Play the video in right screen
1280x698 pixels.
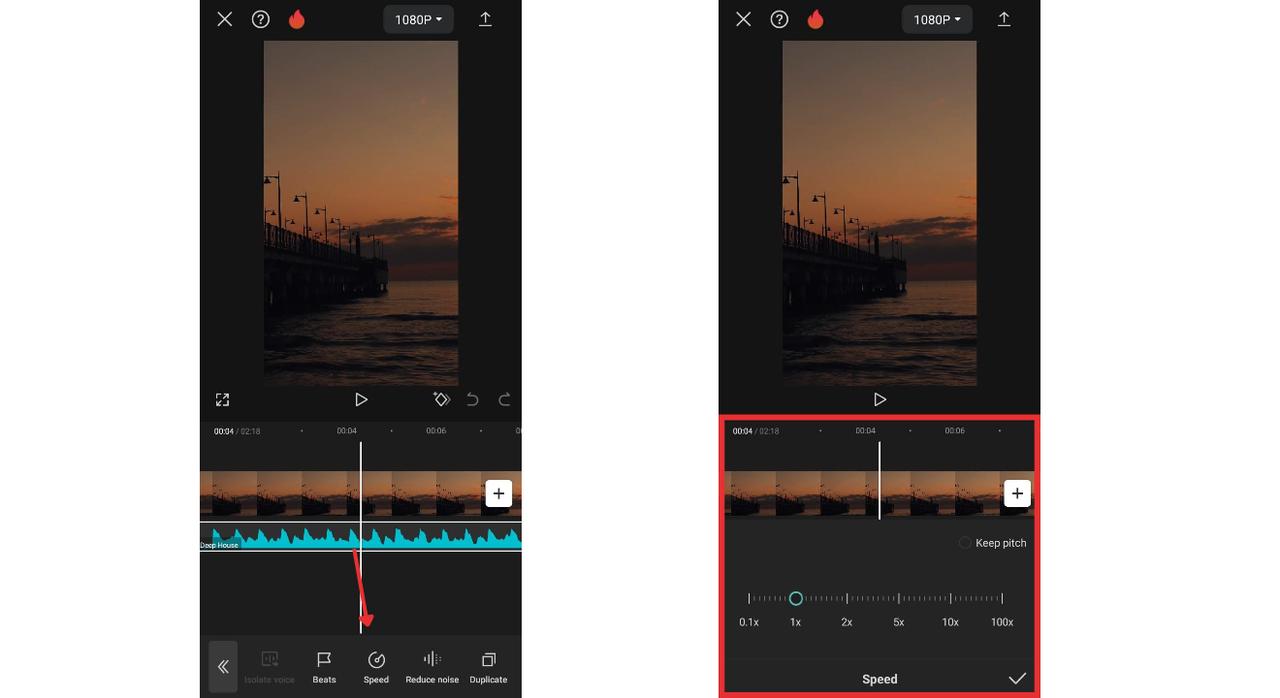tap(880, 399)
